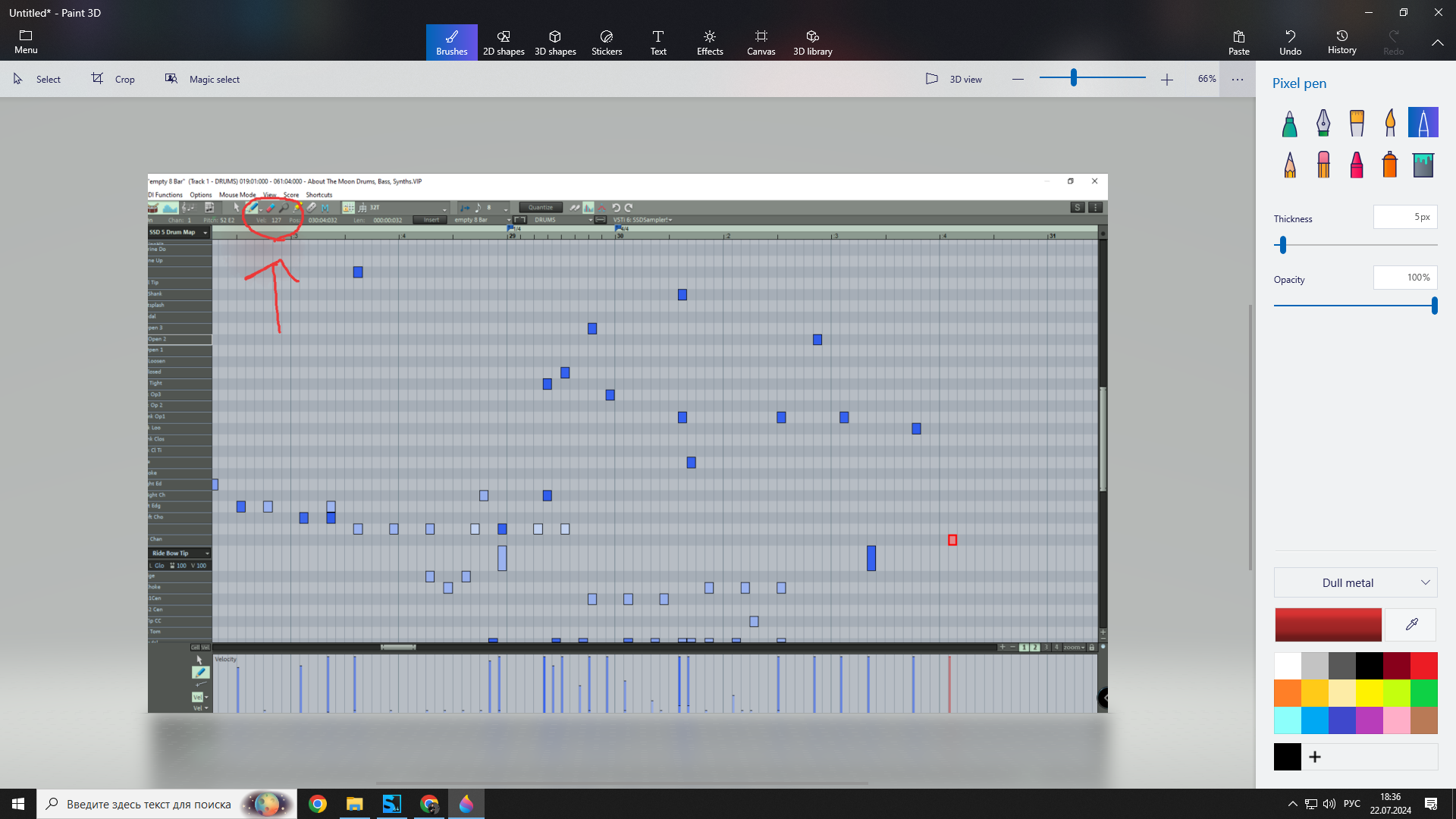Select the Eraser tool

click(x=1323, y=165)
